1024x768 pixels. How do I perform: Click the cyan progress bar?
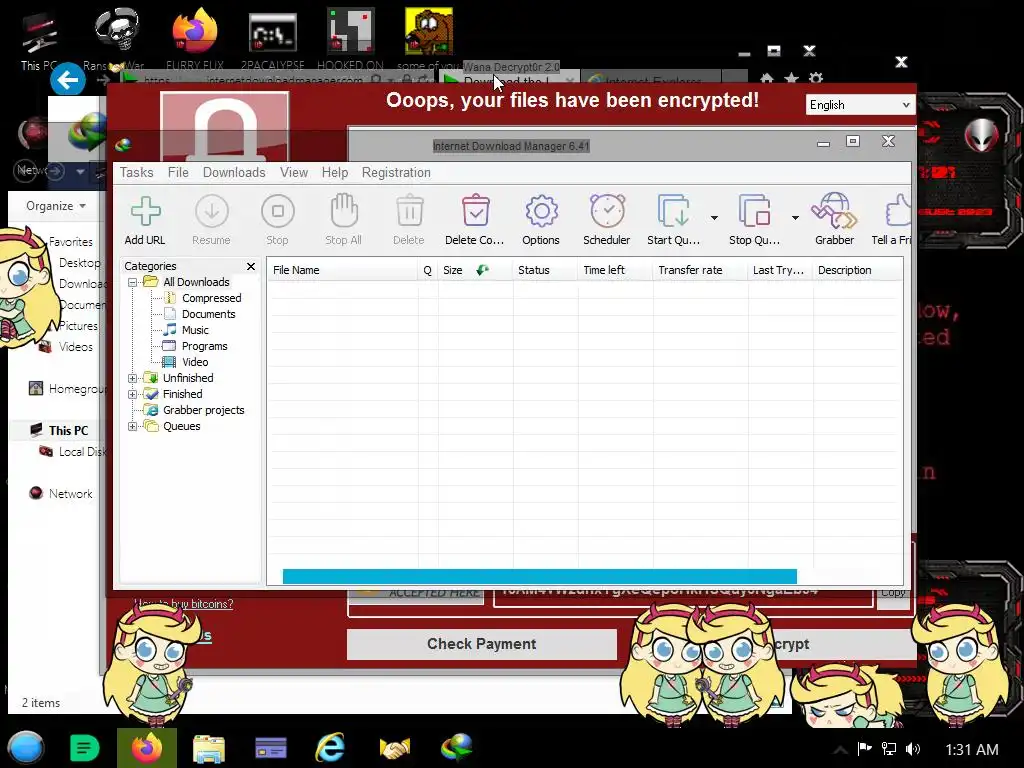pos(539,576)
